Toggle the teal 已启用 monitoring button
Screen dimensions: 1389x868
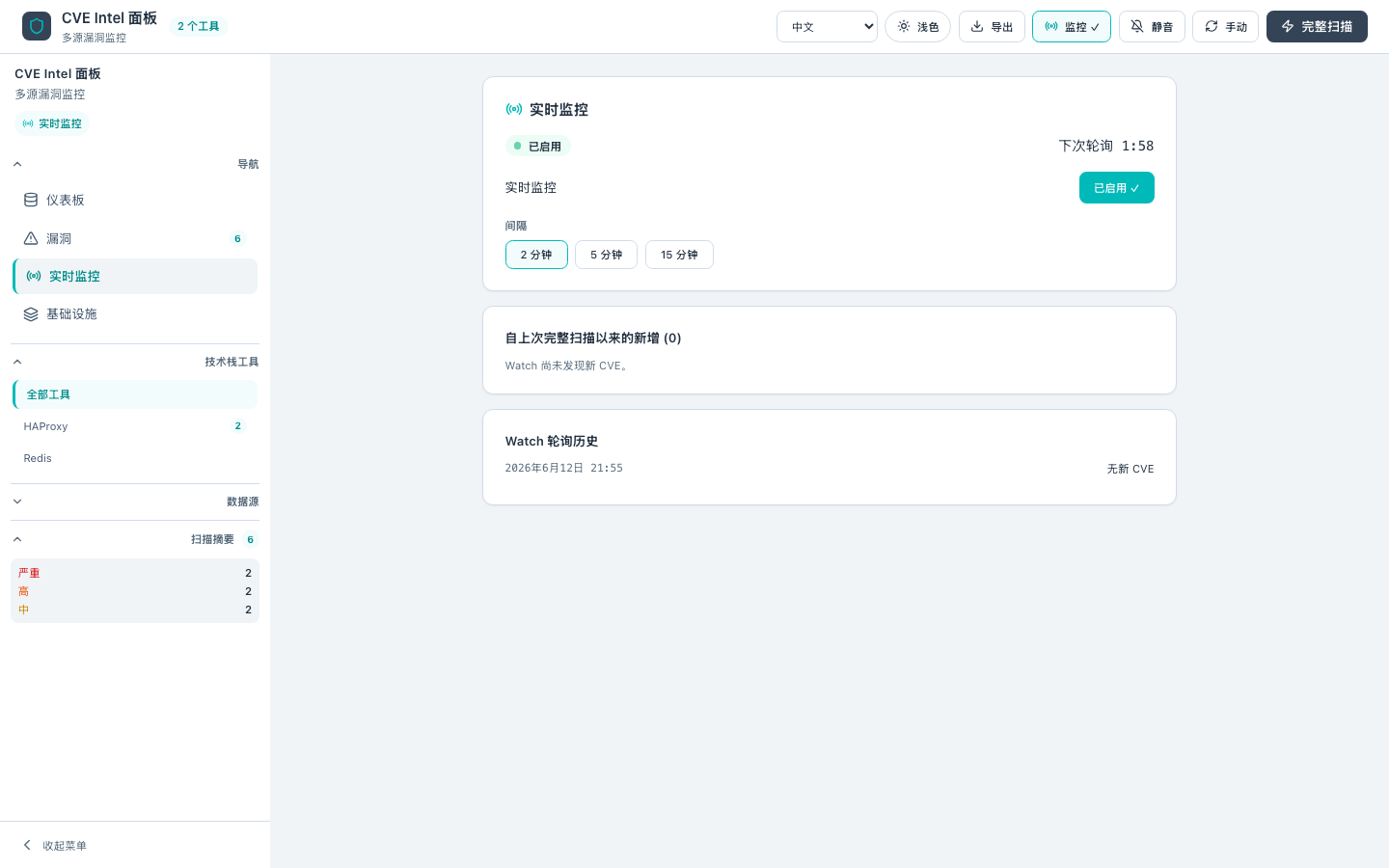click(x=1116, y=188)
